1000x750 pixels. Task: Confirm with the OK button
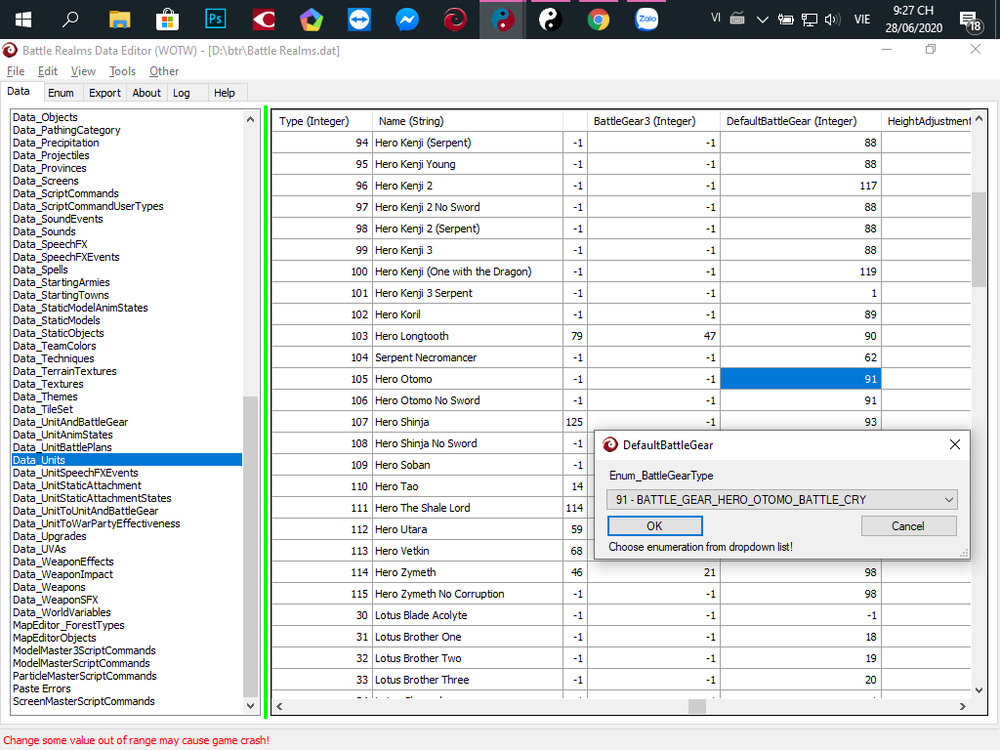point(654,526)
